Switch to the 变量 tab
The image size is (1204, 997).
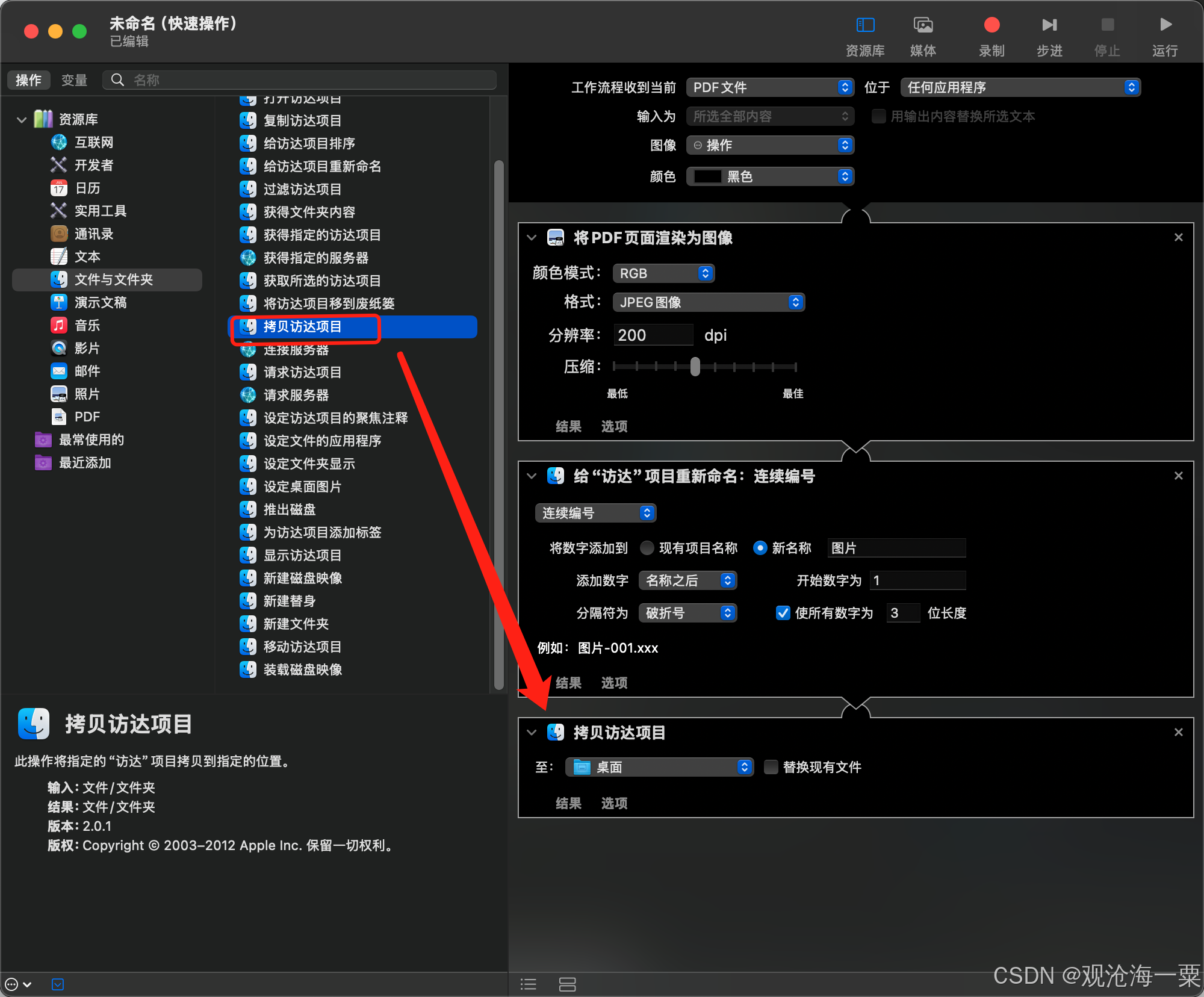click(74, 80)
